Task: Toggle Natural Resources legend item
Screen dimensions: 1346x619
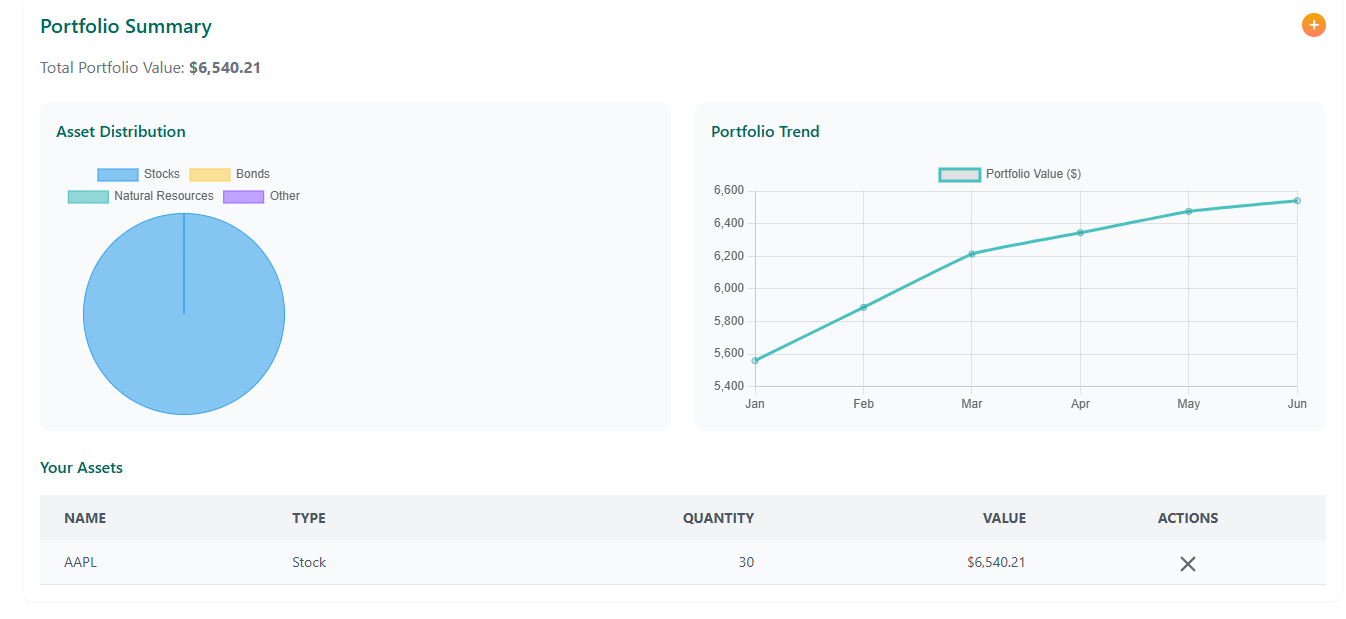Action: point(141,196)
